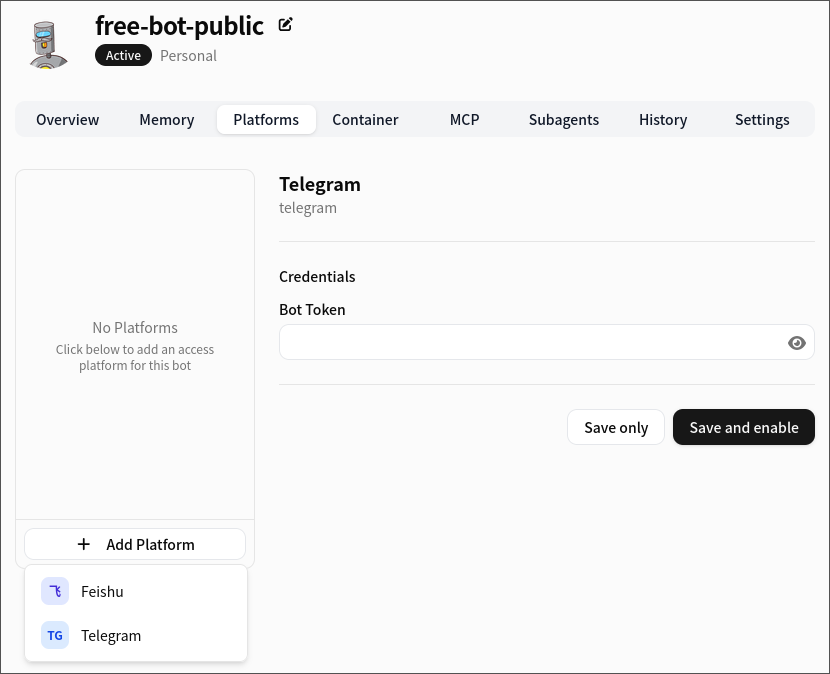View the History tab
This screenshot has height=674, width=830.
(663, 120)
